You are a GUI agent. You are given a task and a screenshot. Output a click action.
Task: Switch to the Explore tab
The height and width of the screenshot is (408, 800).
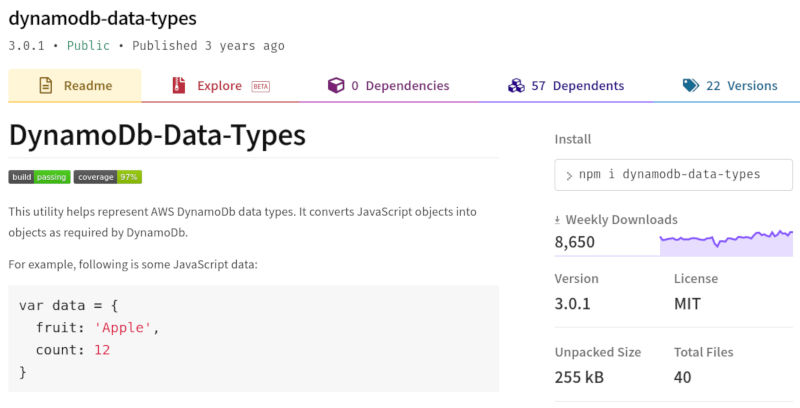[220, 86]
